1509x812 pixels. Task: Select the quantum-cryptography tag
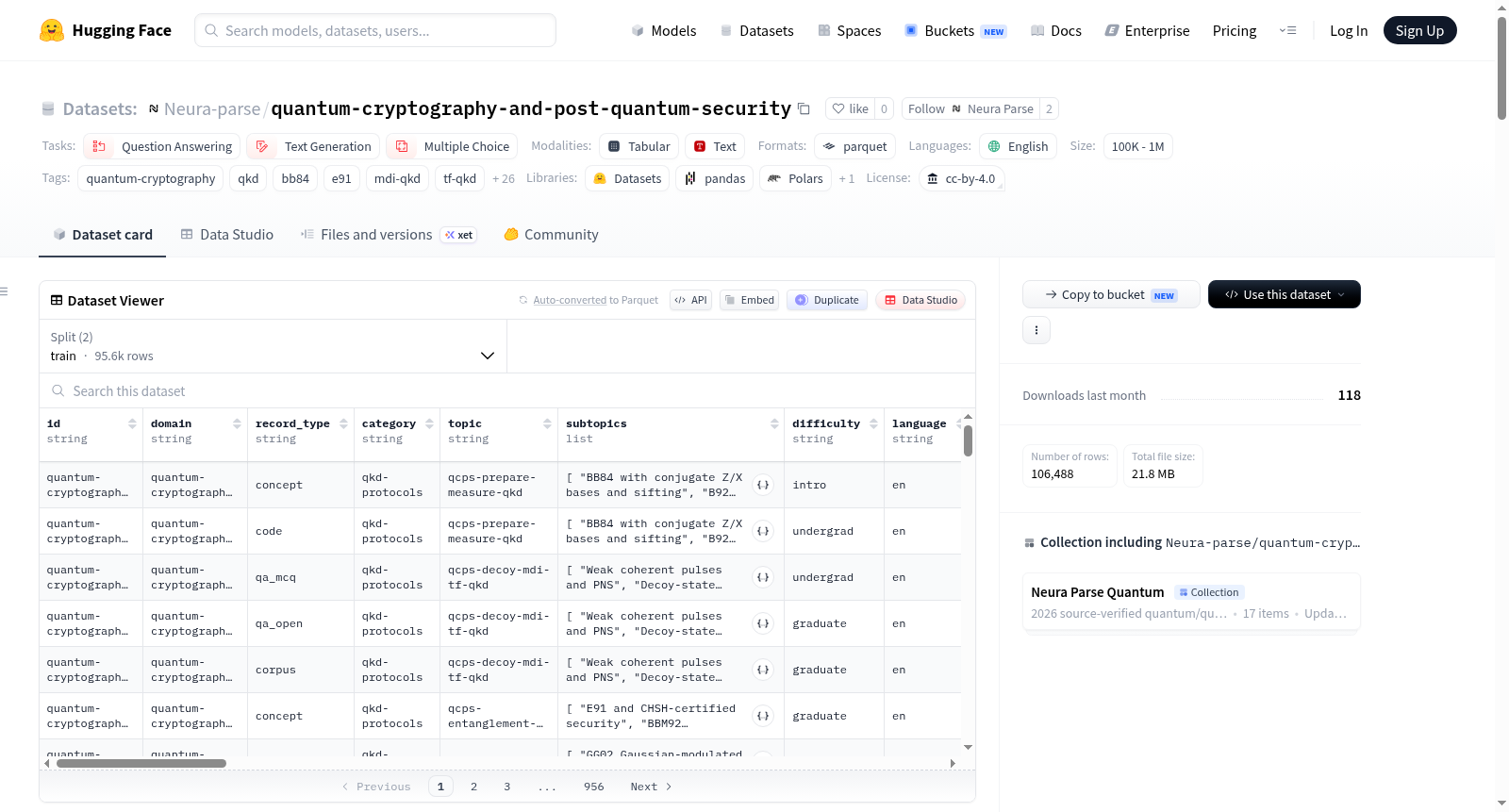[x=151, y=178]
